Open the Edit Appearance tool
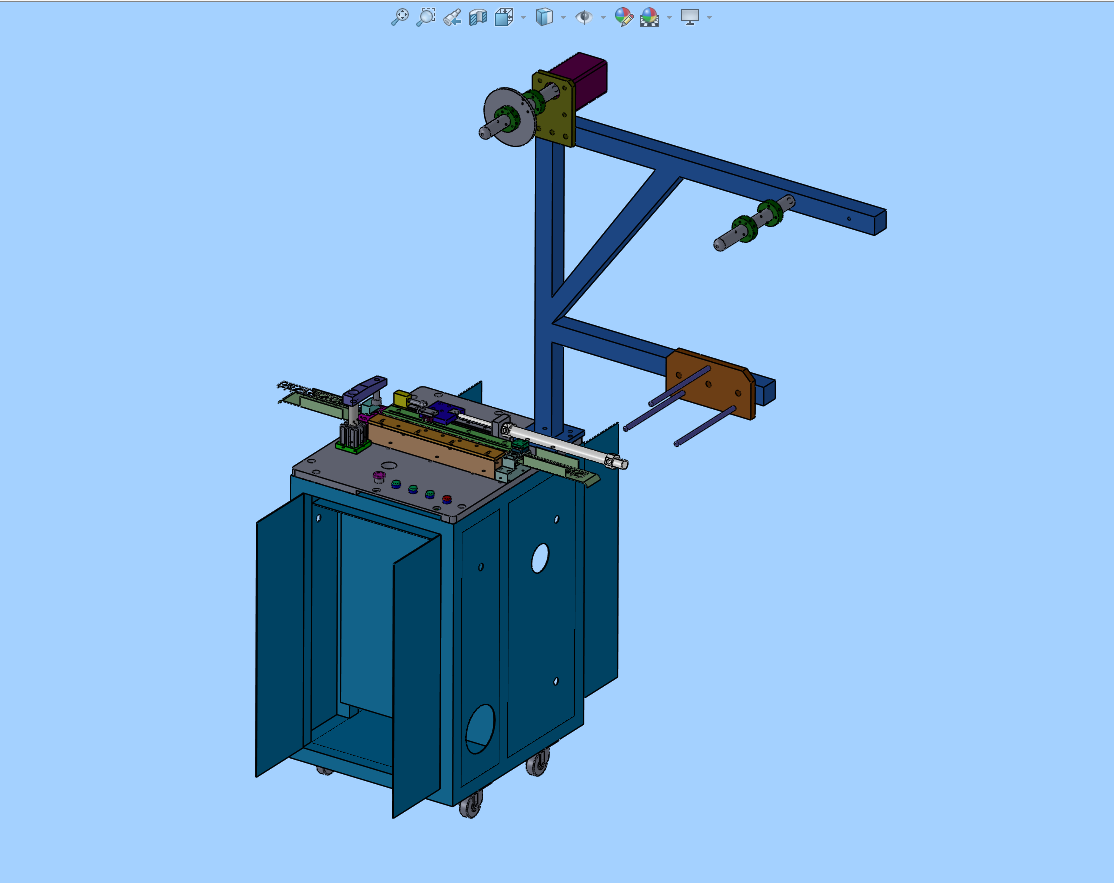The image size is (1114, 883). tap(623, 17)
